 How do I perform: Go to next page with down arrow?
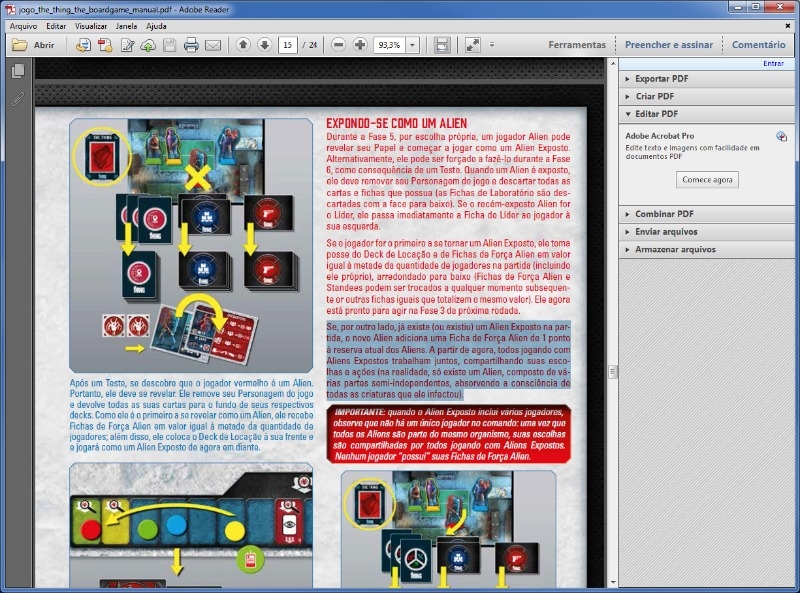point(264,45)
